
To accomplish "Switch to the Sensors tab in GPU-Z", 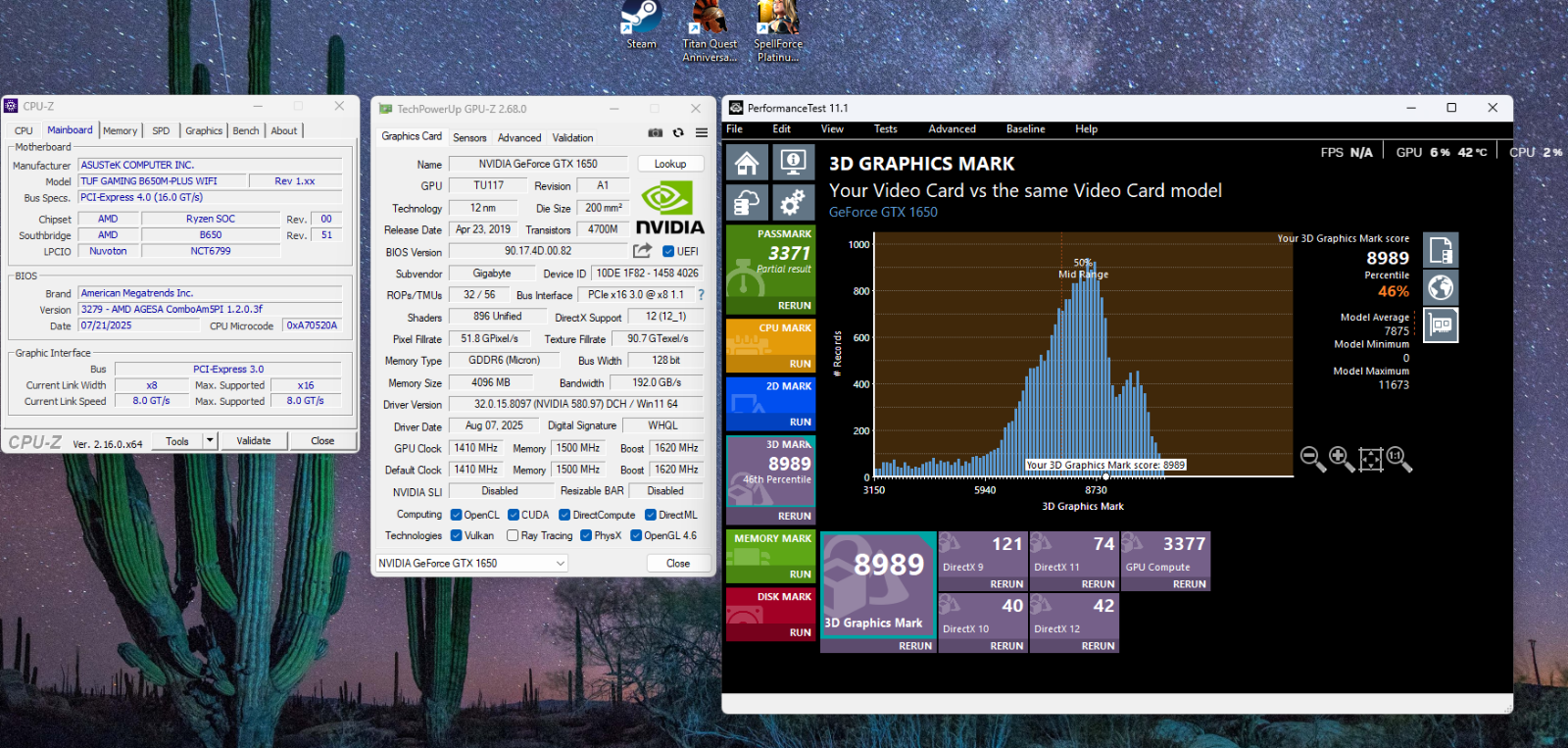I will pos(469,138).
